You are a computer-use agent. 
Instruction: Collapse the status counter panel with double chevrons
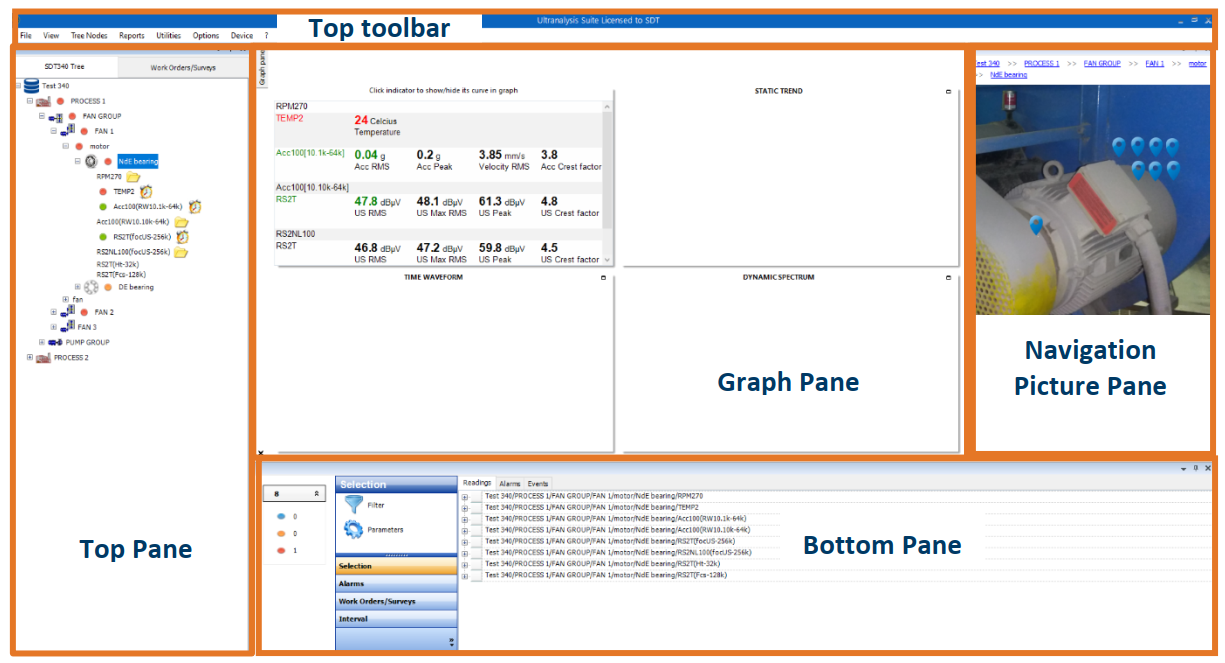coord(317,492)
